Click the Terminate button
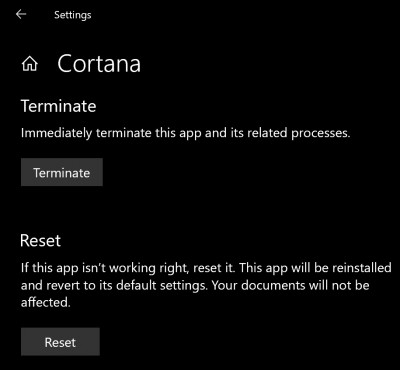The height and width of the screenshot is (370, 400). click(x=62, y=172)
